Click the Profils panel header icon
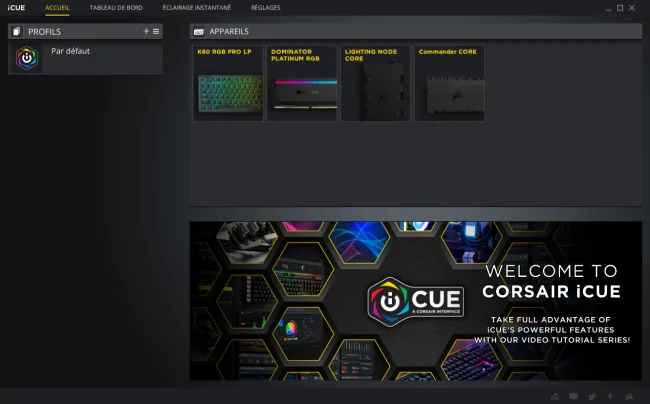650x404 pixels. [16, 31]
